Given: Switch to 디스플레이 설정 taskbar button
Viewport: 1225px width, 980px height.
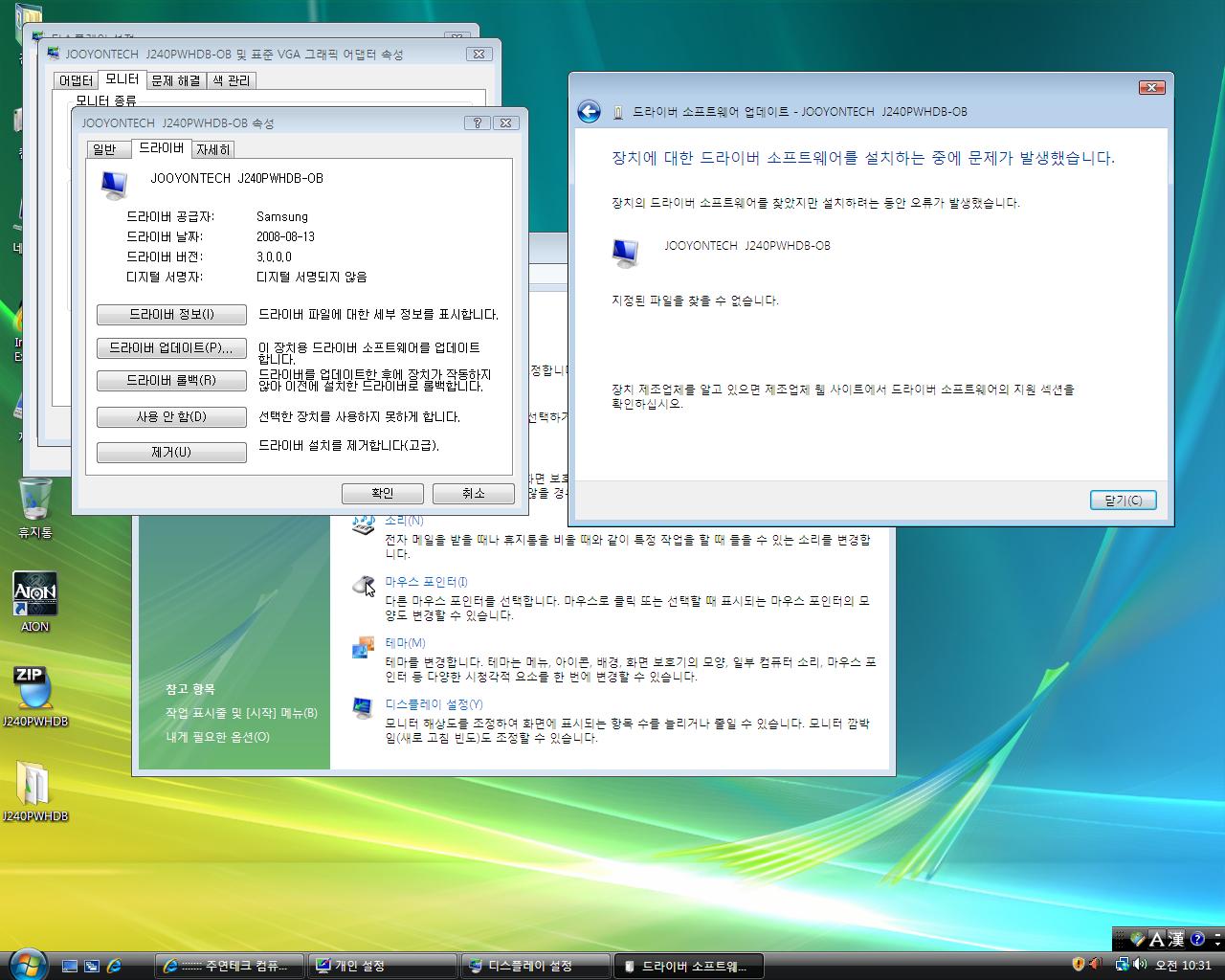Looking at the screenshot, I should tap(536, 967).
